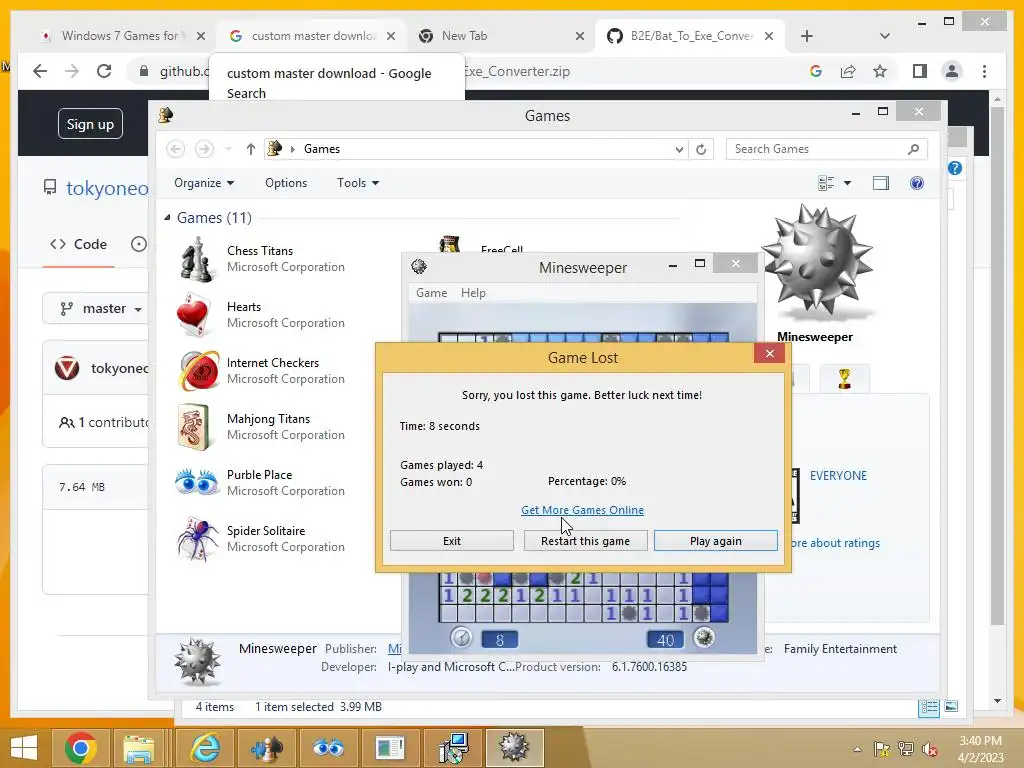The height and width of the screenshot is (768, 1024).
Task: Click the Minesweeper taskbar icon
Action: coord(514,748)
